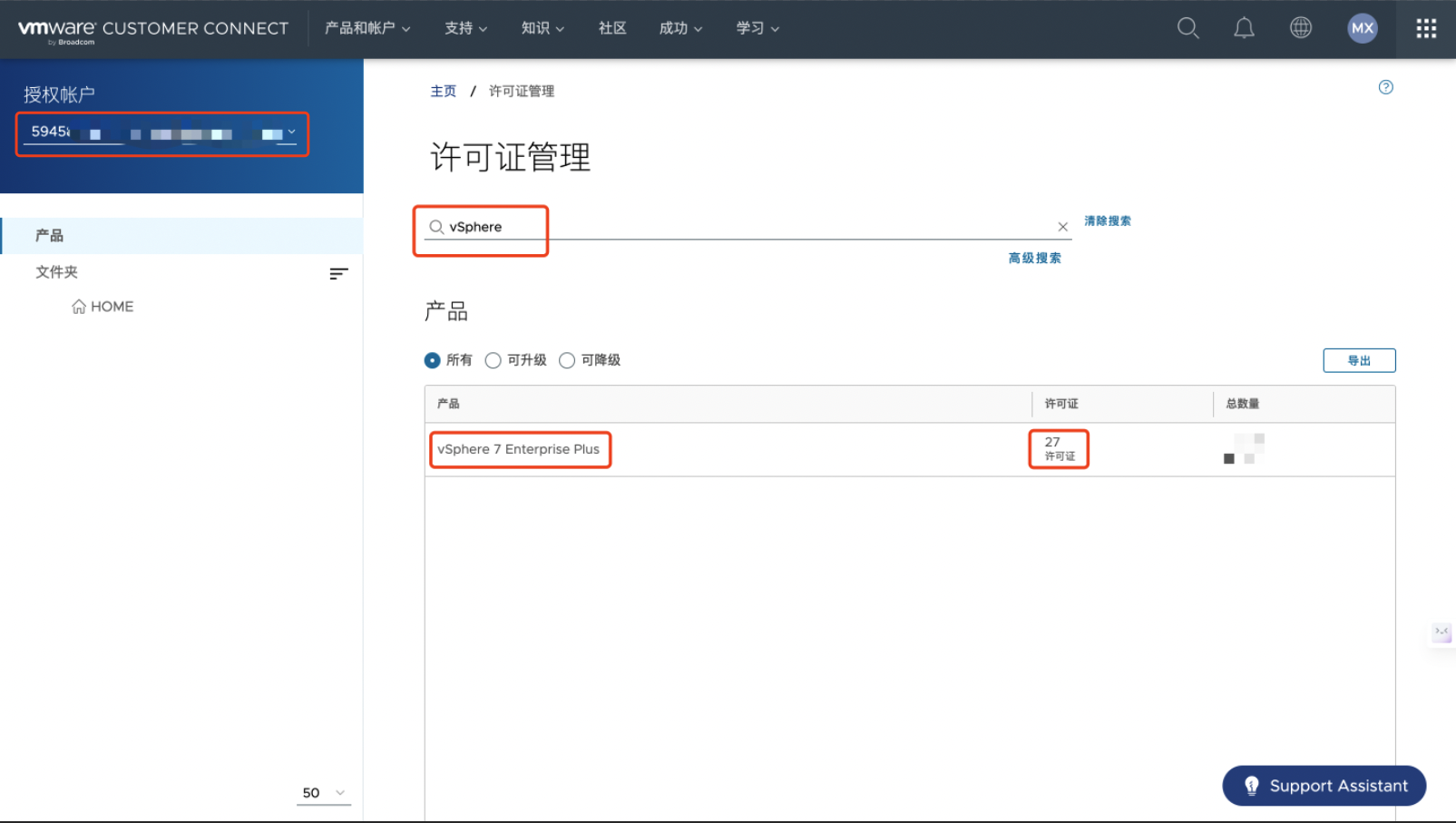Expand the 知识 menu
The image size is (1456, 823).
point(542,28)
